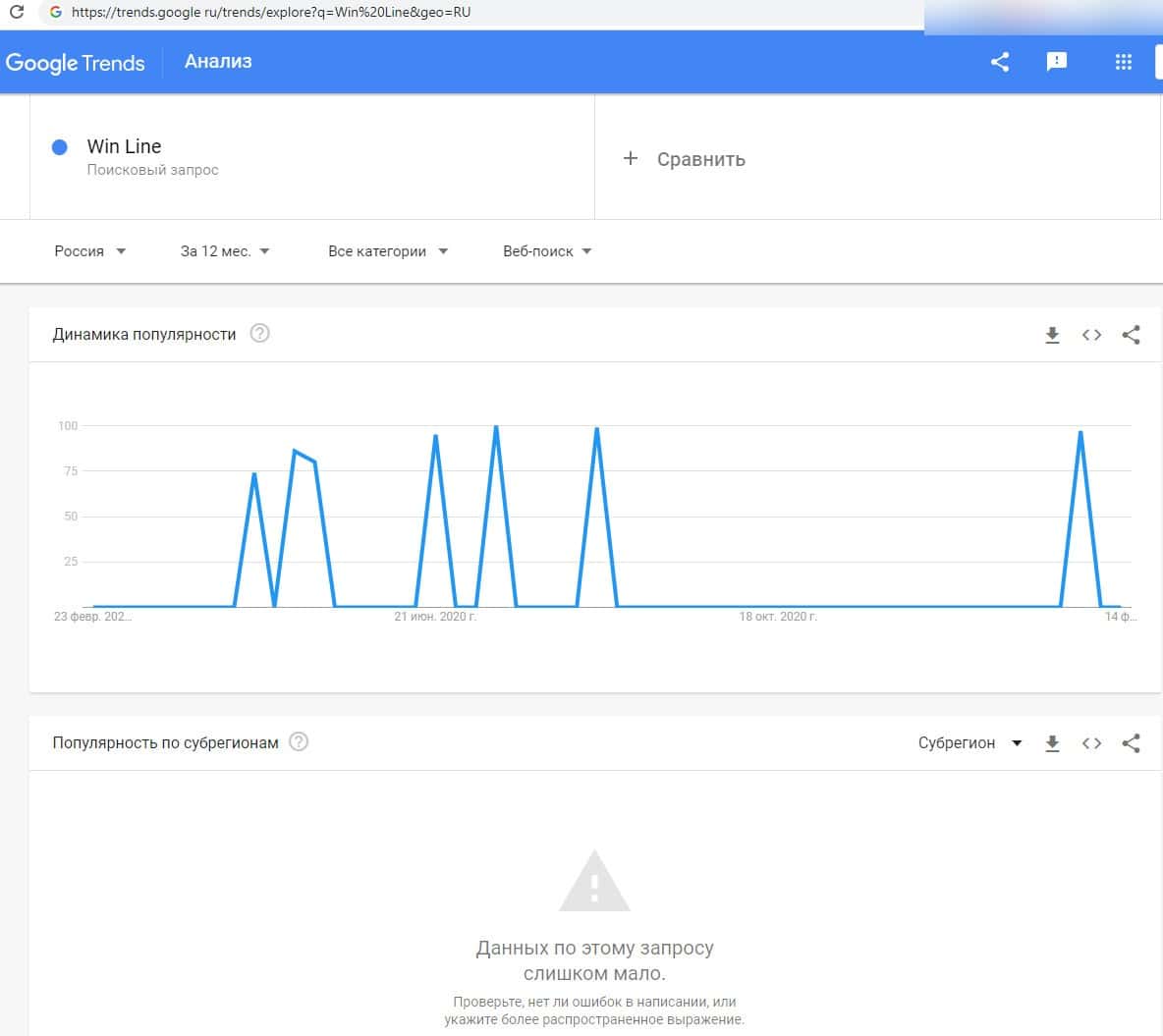Click the Google favicon in address bar

(x=56, y=12)
